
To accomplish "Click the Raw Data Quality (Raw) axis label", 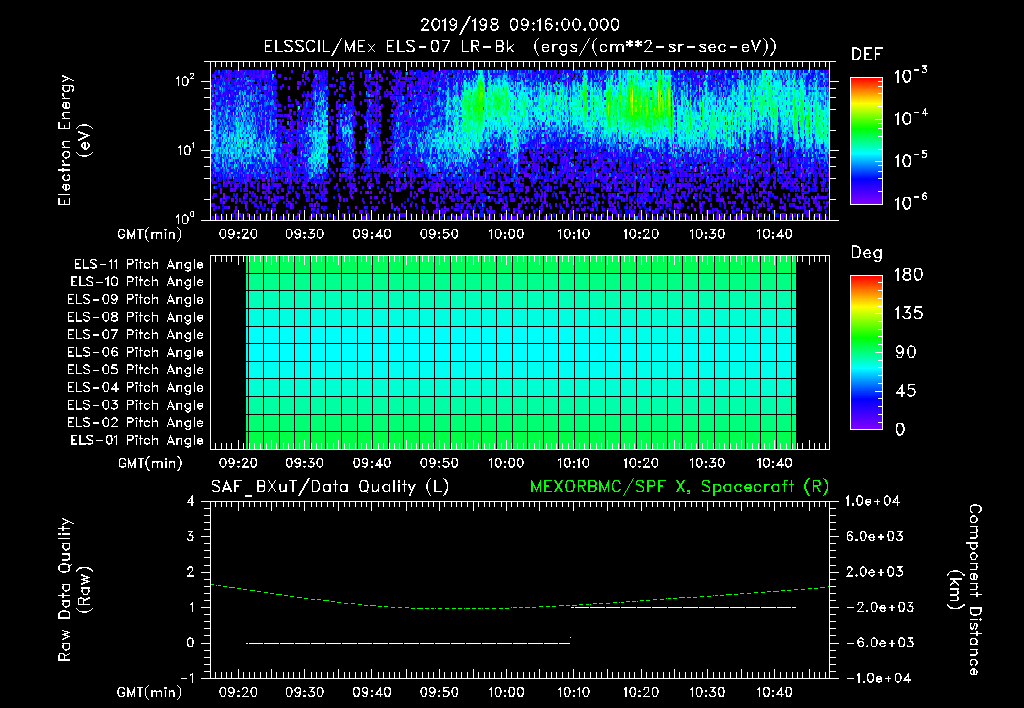I will point(74,590).
